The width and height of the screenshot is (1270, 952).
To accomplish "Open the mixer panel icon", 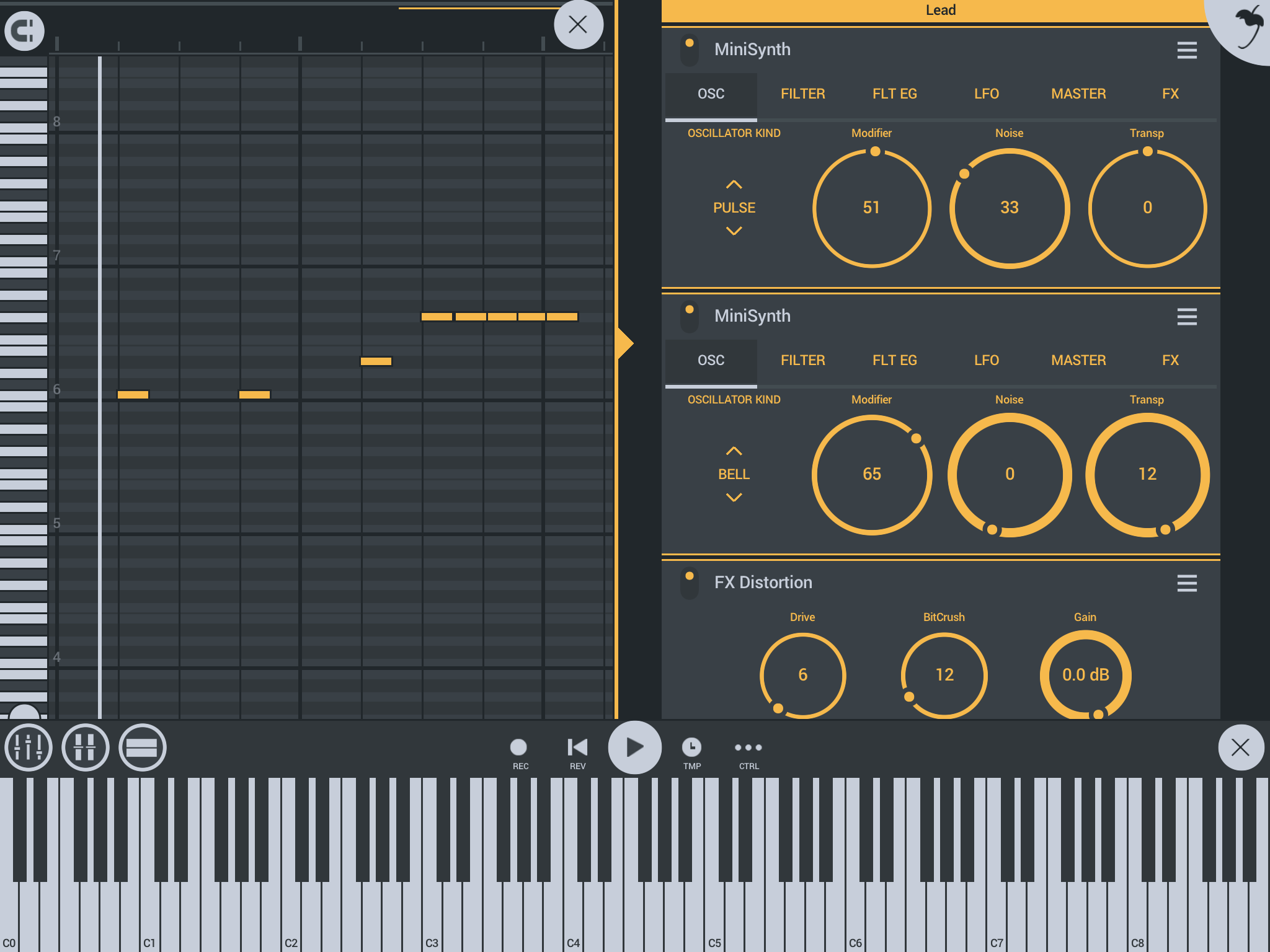I will (x=29, y=747).
